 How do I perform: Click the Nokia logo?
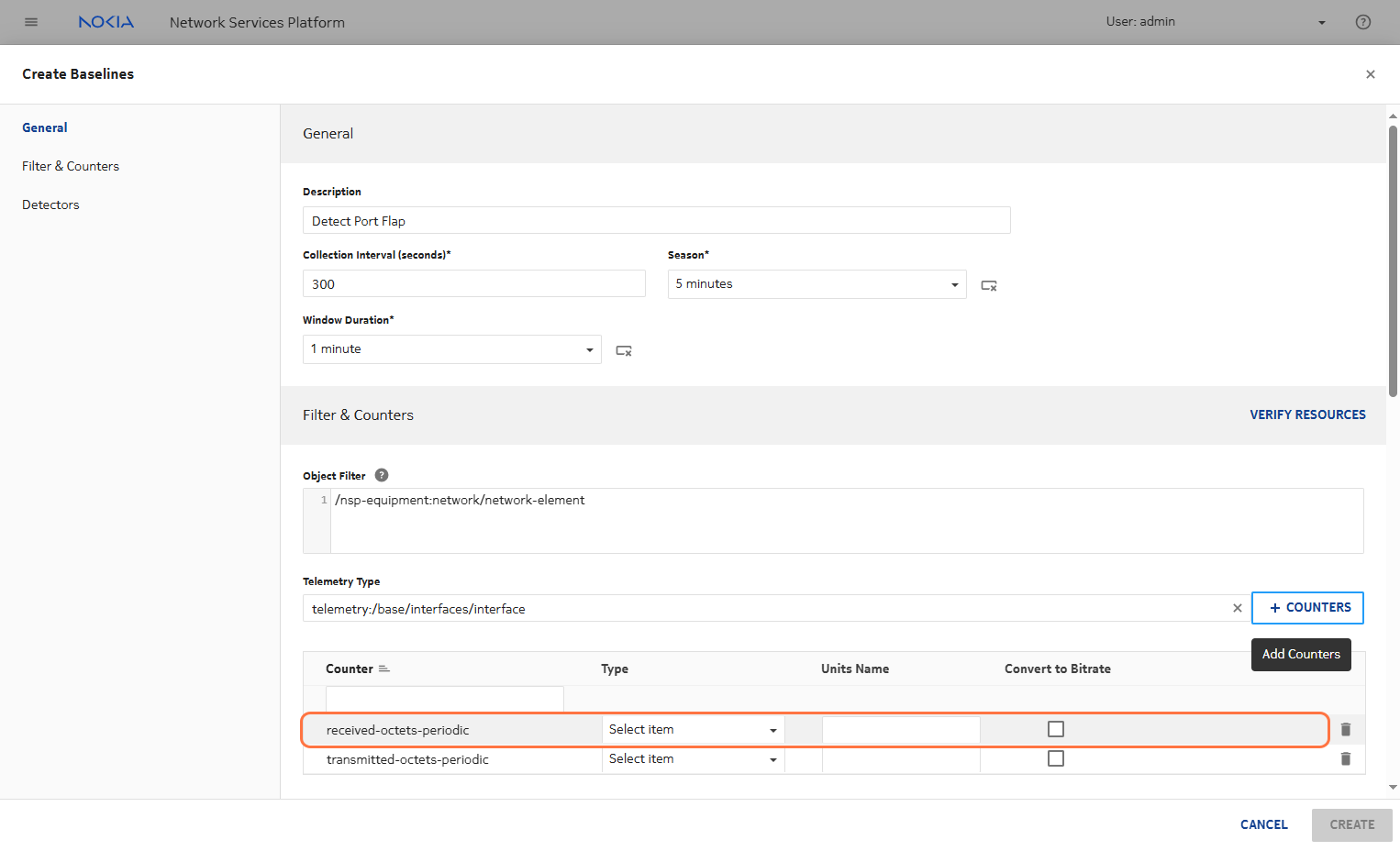[106, 22]
